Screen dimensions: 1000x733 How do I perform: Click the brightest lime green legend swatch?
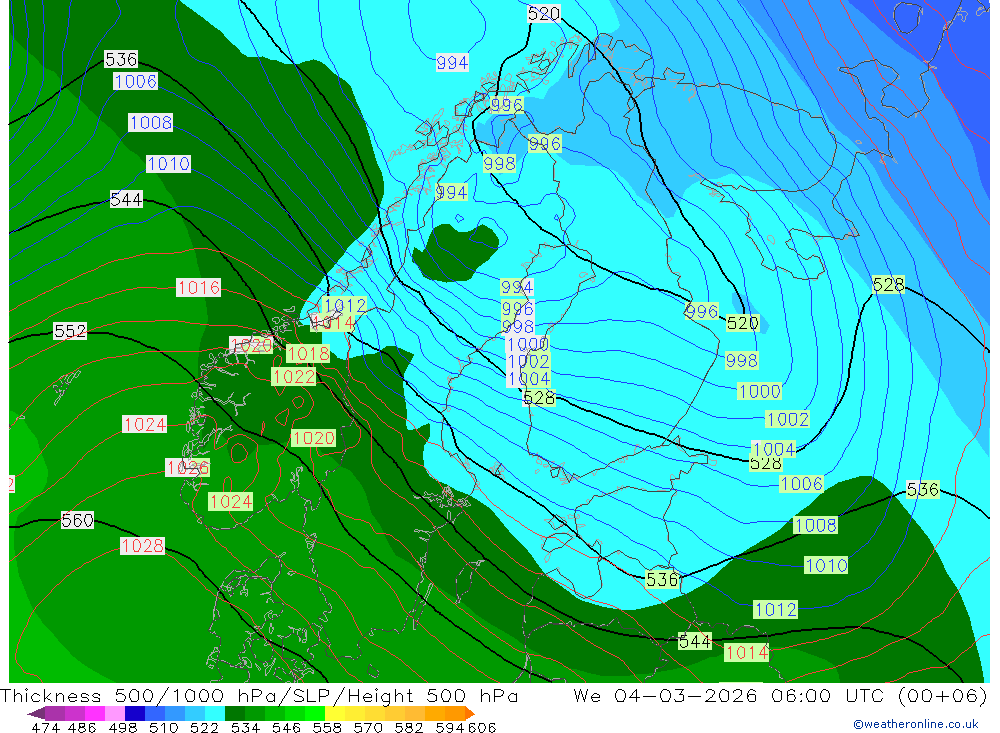[x=315, y=713]
